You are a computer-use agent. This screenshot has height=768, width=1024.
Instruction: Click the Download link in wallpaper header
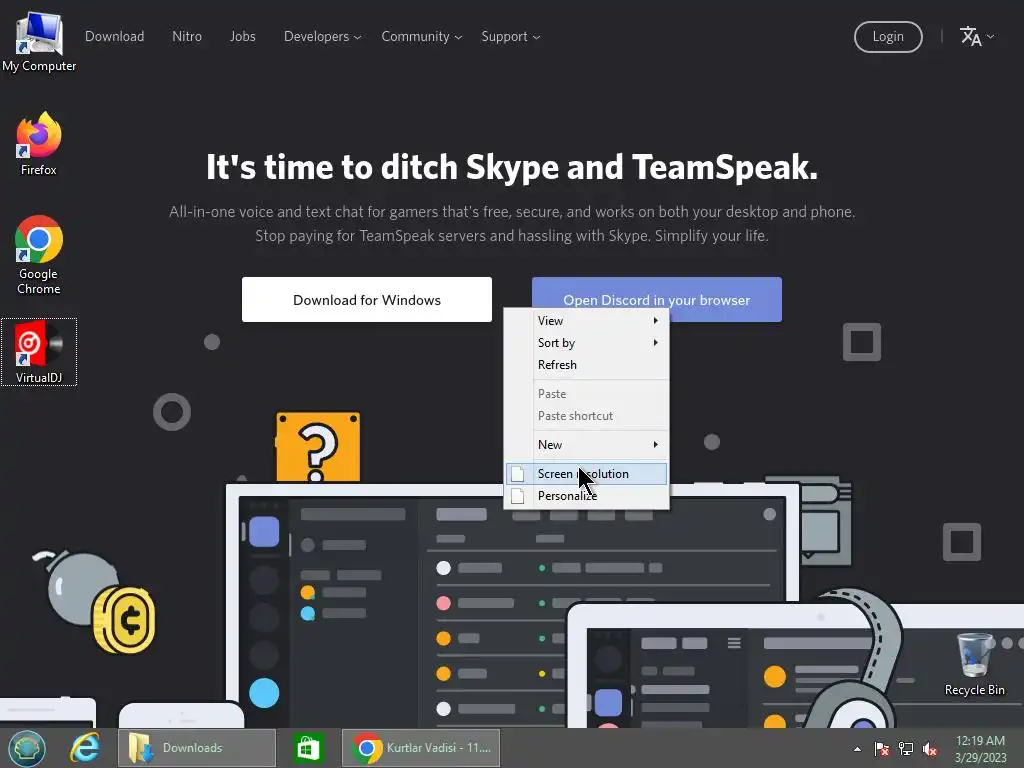(x=114, y=37)
